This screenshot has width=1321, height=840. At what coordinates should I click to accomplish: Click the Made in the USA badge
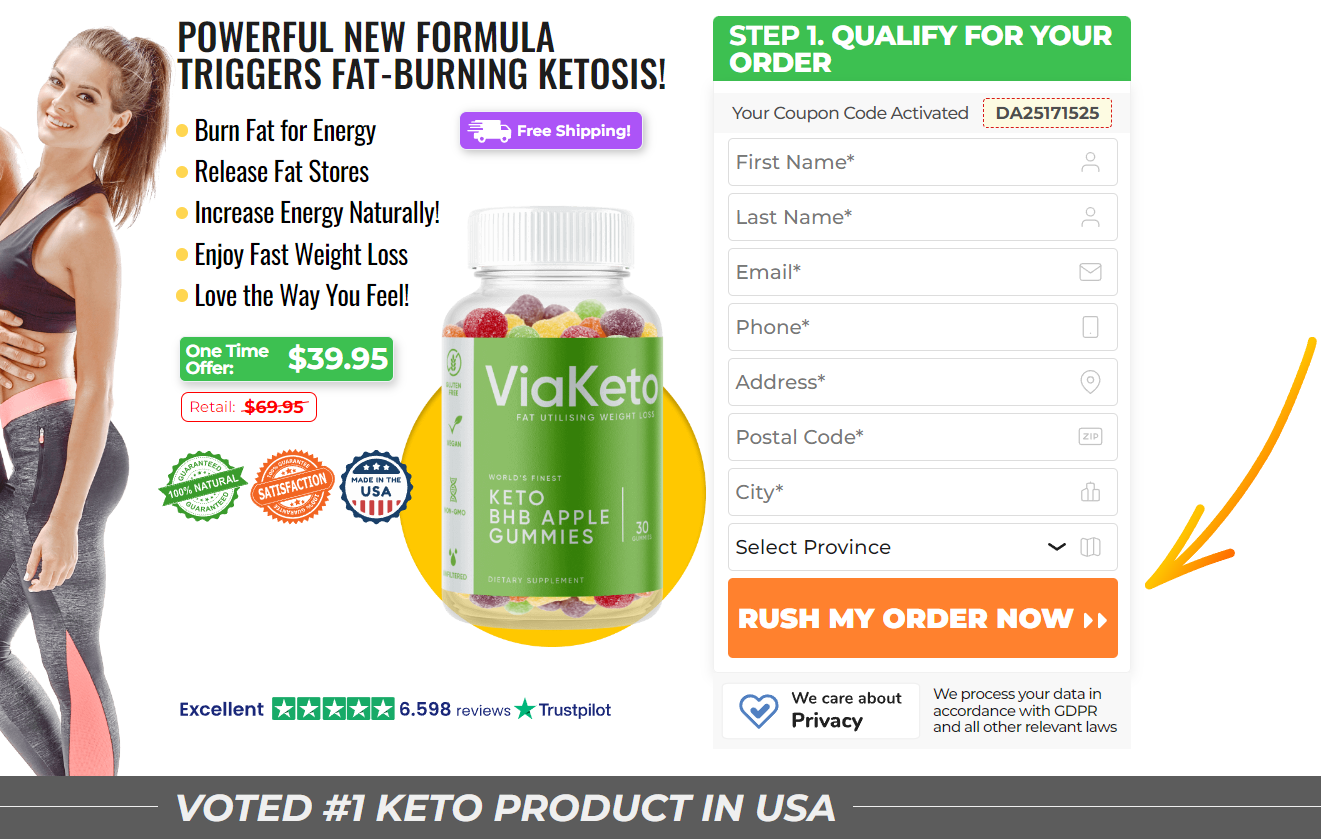[x=376, y=487]
